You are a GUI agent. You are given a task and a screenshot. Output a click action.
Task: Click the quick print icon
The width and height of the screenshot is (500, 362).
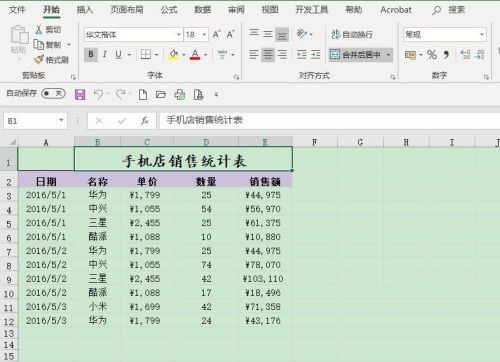point(180,95)
